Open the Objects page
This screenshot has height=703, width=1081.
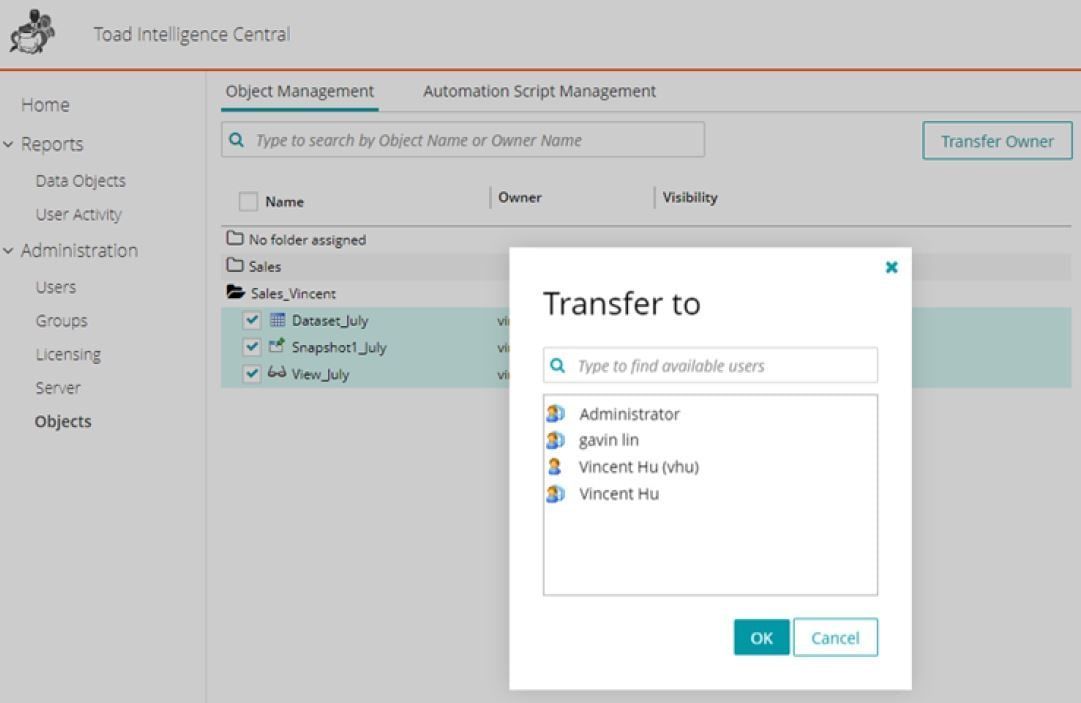pos(63,421)
